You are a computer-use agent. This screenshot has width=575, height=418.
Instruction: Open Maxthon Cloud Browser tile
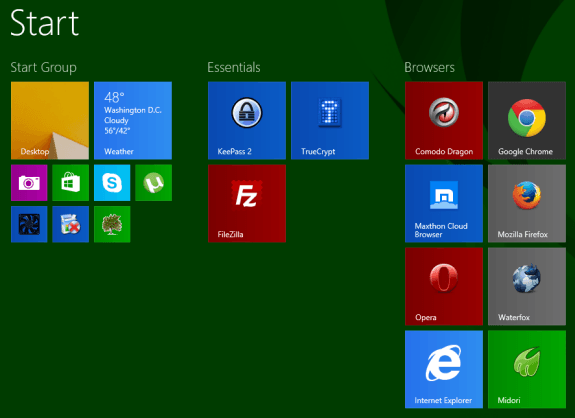444,204
